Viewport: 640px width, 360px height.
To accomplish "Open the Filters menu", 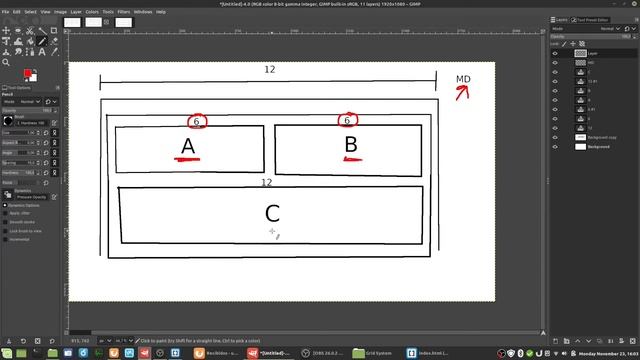I will [124, 12].
